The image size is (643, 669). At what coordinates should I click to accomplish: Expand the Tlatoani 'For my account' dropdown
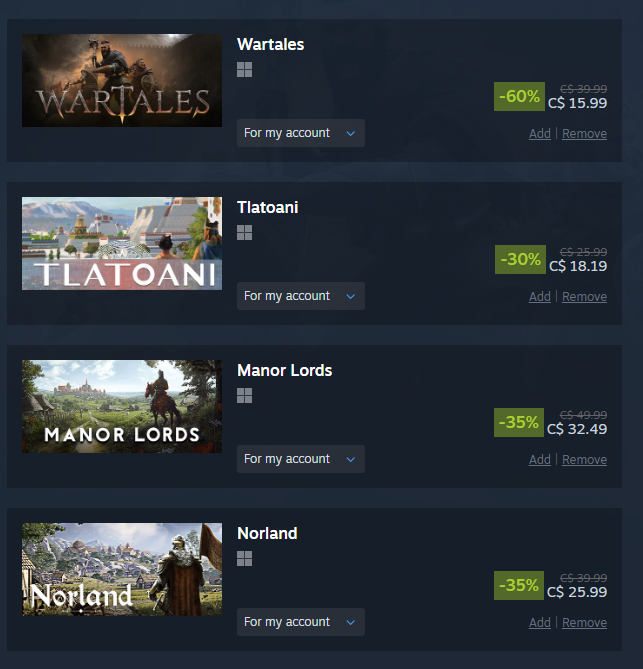tap(301, 296)
